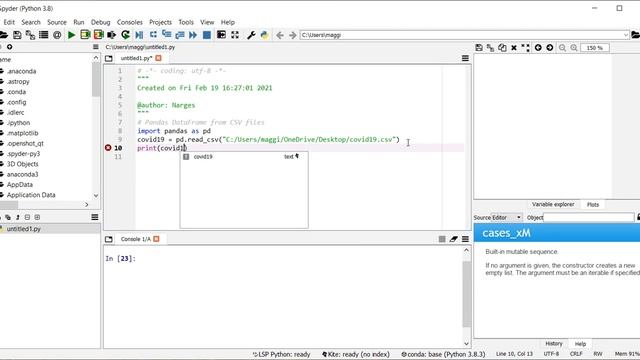The height and width of the screenshot is (360, 640).
Task: Switch to History tab
Action: click(553, 344)
